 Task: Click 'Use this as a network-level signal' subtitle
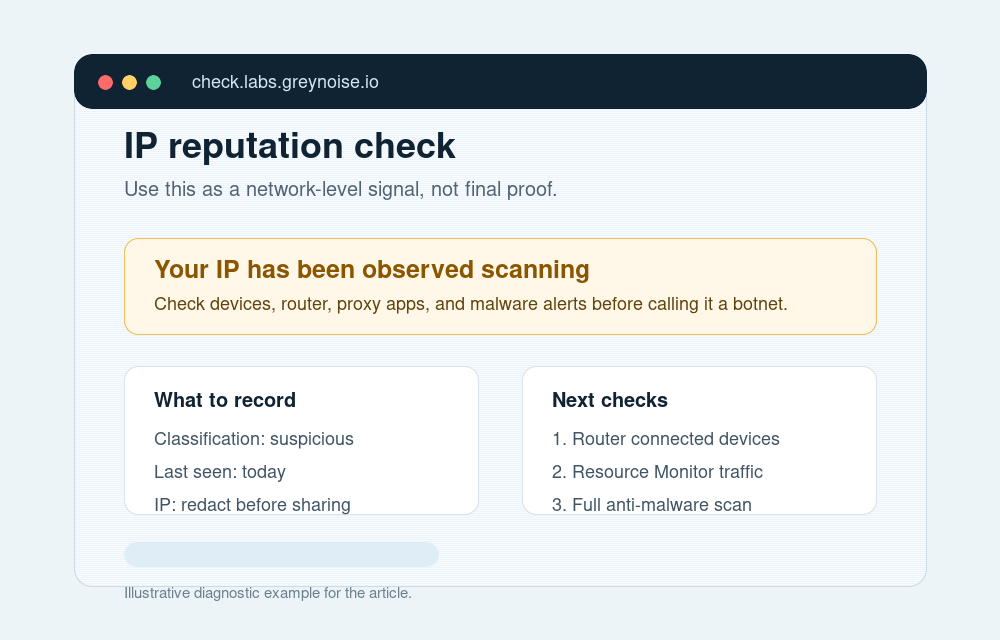coord(341,189)
